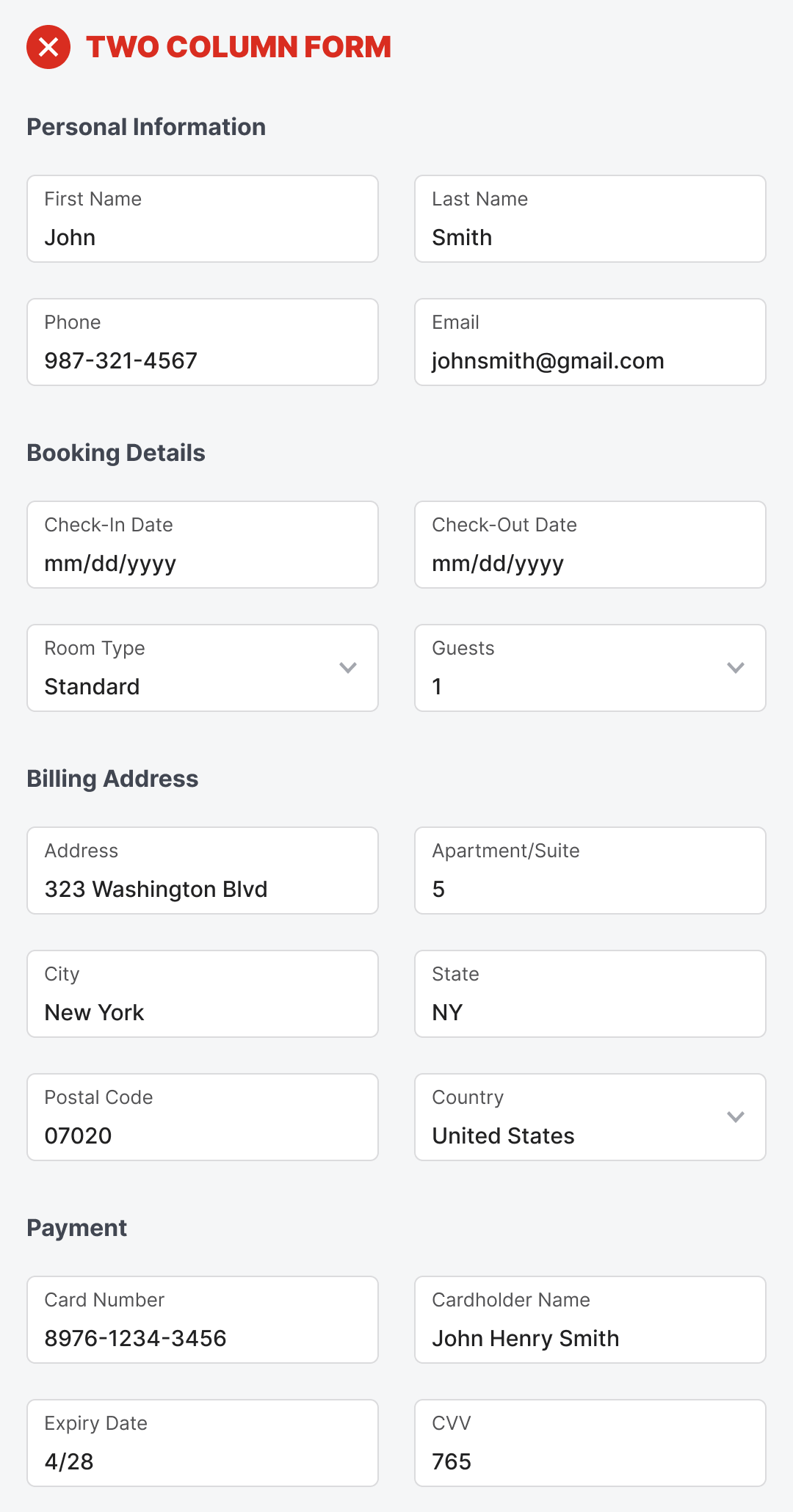The image size is (793, 1512).
Task: Focus the Last Name field
Action: pyautogui.click(x=590, y=219)
